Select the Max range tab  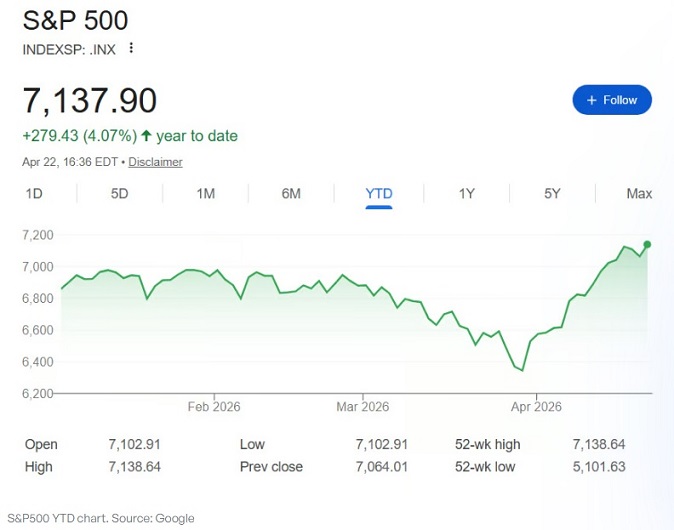pos(639,194)
